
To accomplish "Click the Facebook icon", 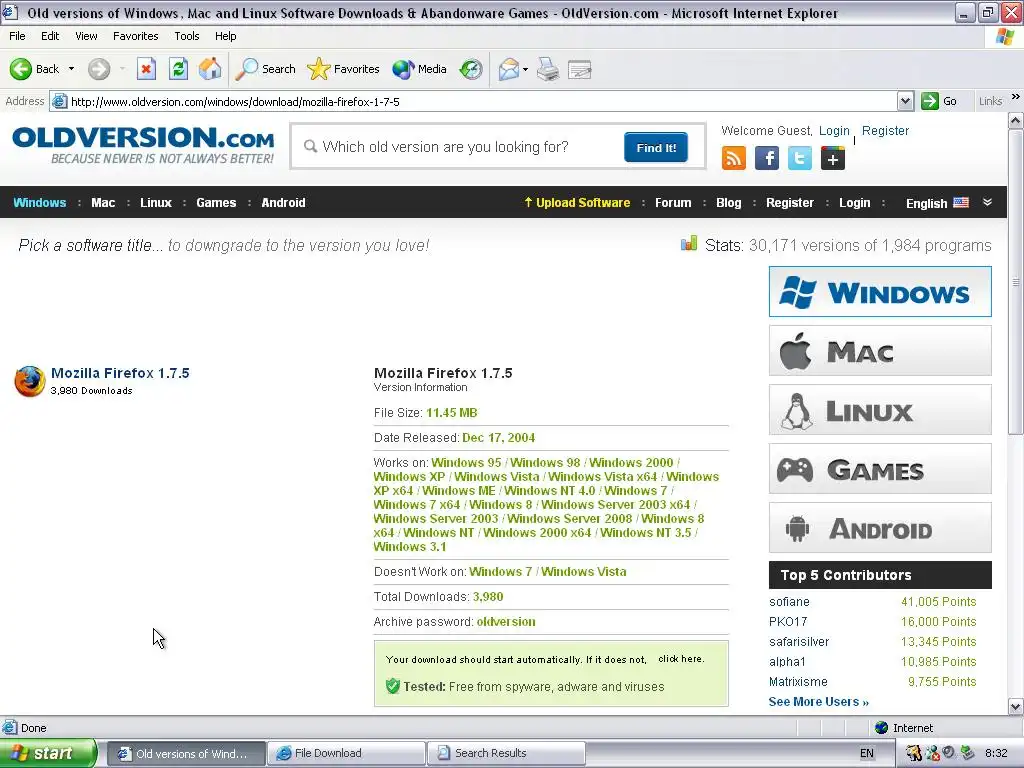I will (767, 158).
